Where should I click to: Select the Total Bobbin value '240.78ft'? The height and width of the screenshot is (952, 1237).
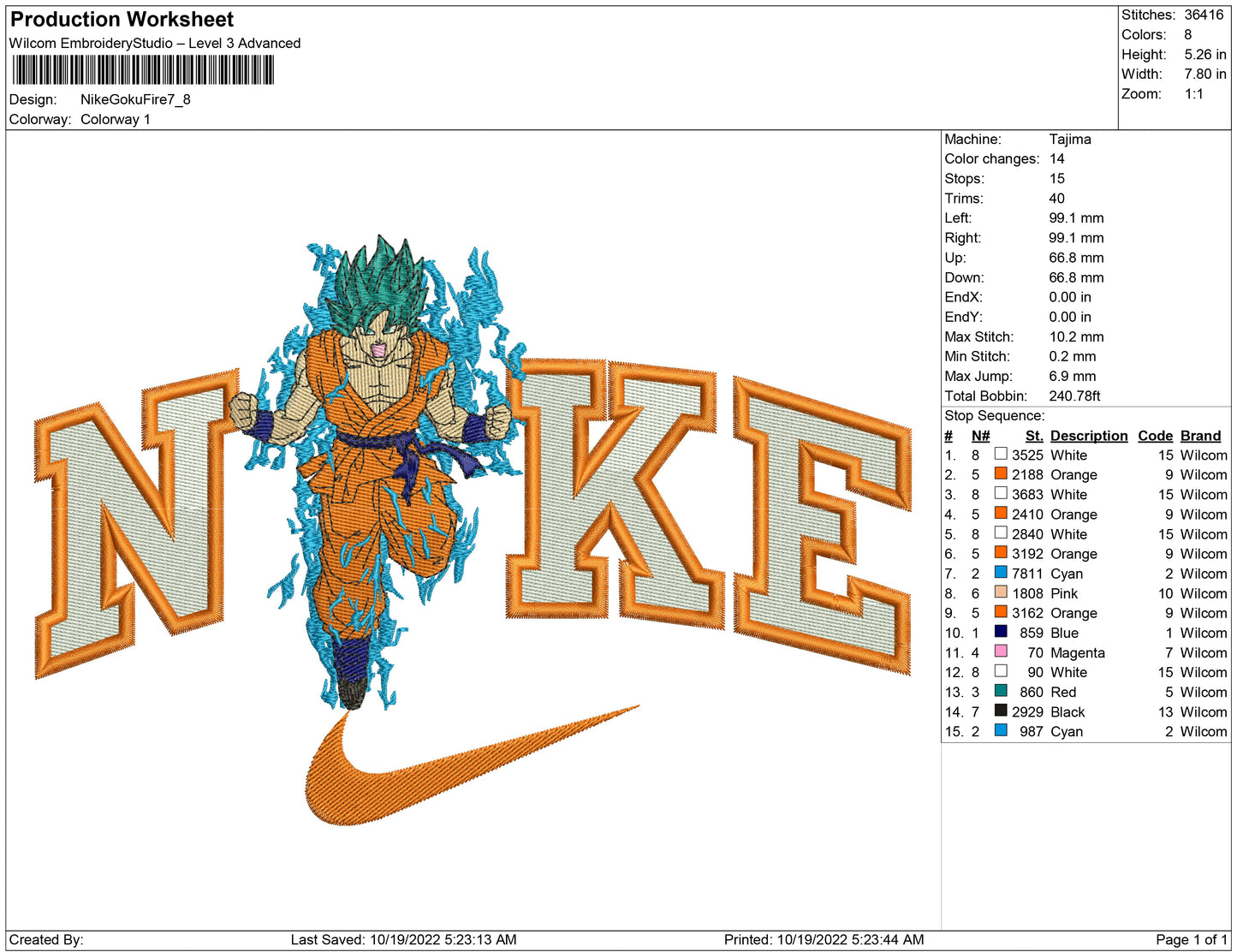pos(1075,396)
